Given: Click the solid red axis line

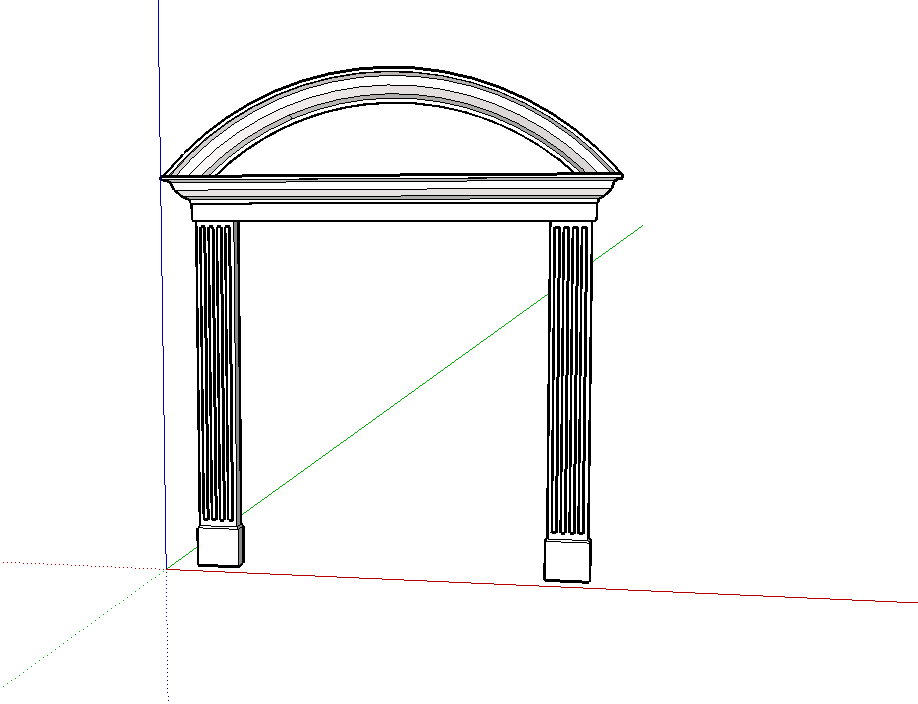Looking at the screenshot, I should (x=542, y=585).
